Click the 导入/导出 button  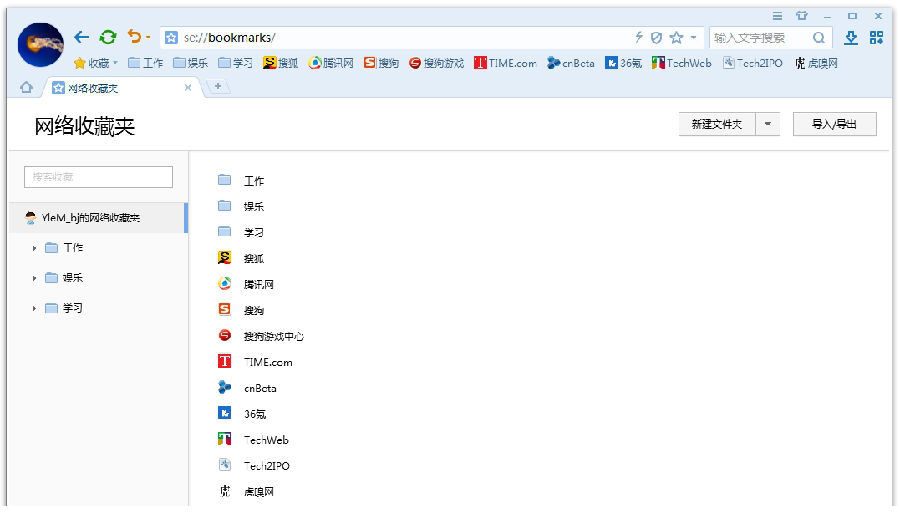point(834,124)
